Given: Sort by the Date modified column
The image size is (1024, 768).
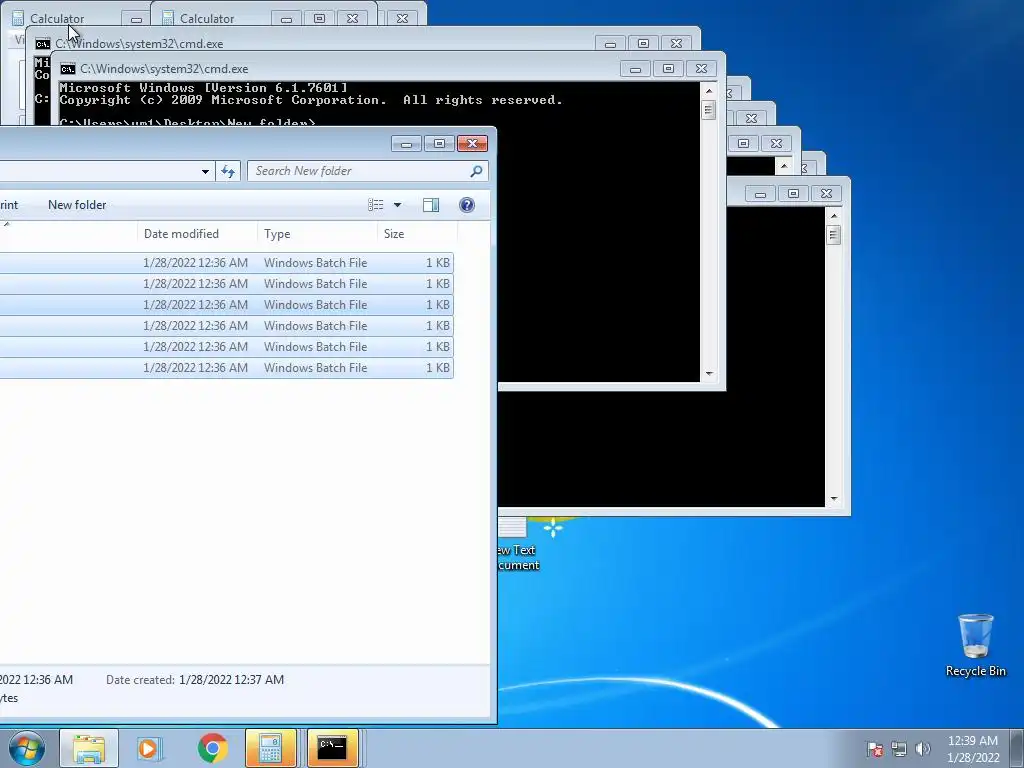Looking at the screenshot, I should (x=197, y=234).
